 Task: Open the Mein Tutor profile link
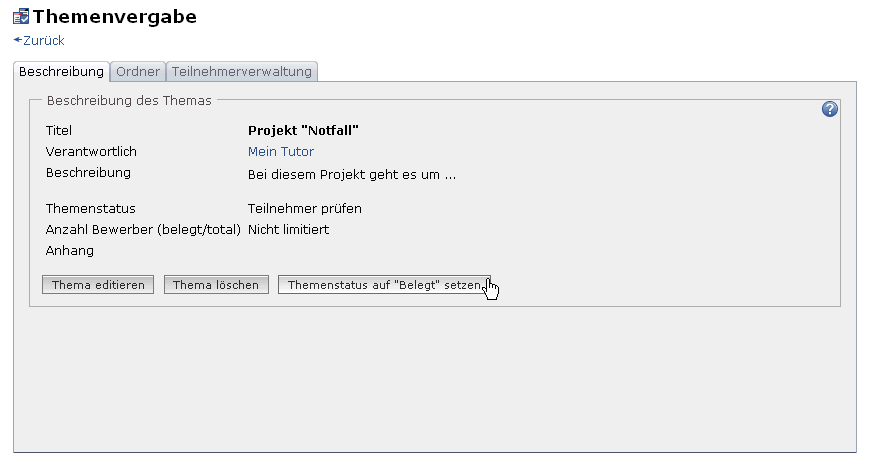click(281, 152)
